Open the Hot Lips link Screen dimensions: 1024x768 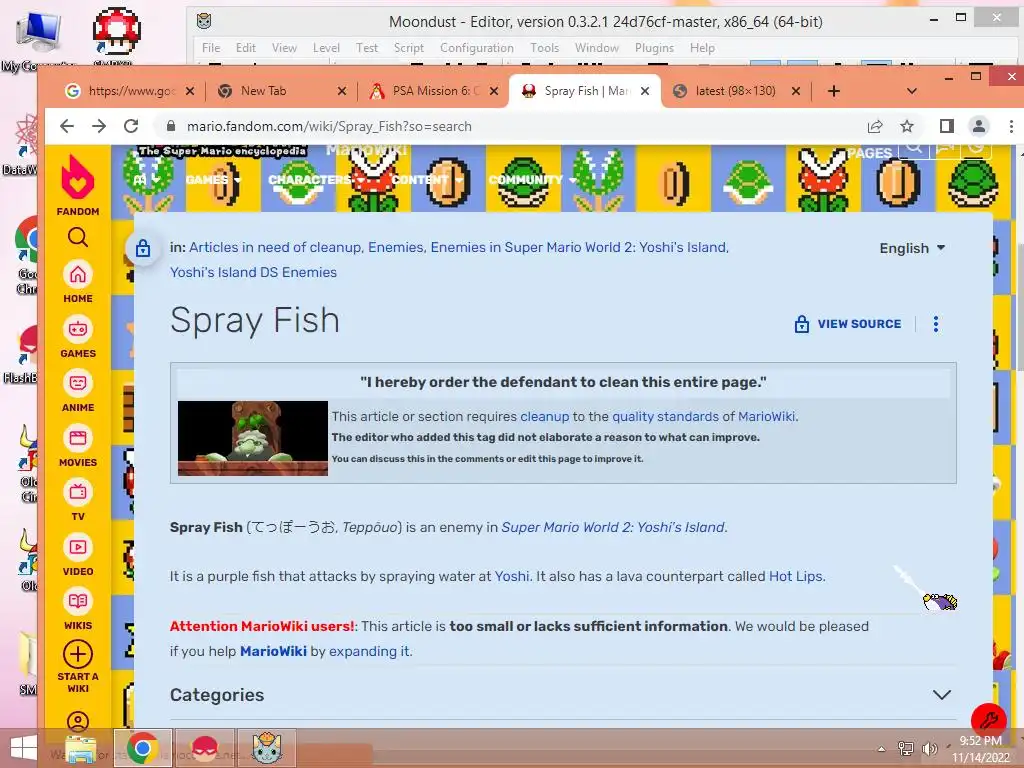[x=796, y=576]
